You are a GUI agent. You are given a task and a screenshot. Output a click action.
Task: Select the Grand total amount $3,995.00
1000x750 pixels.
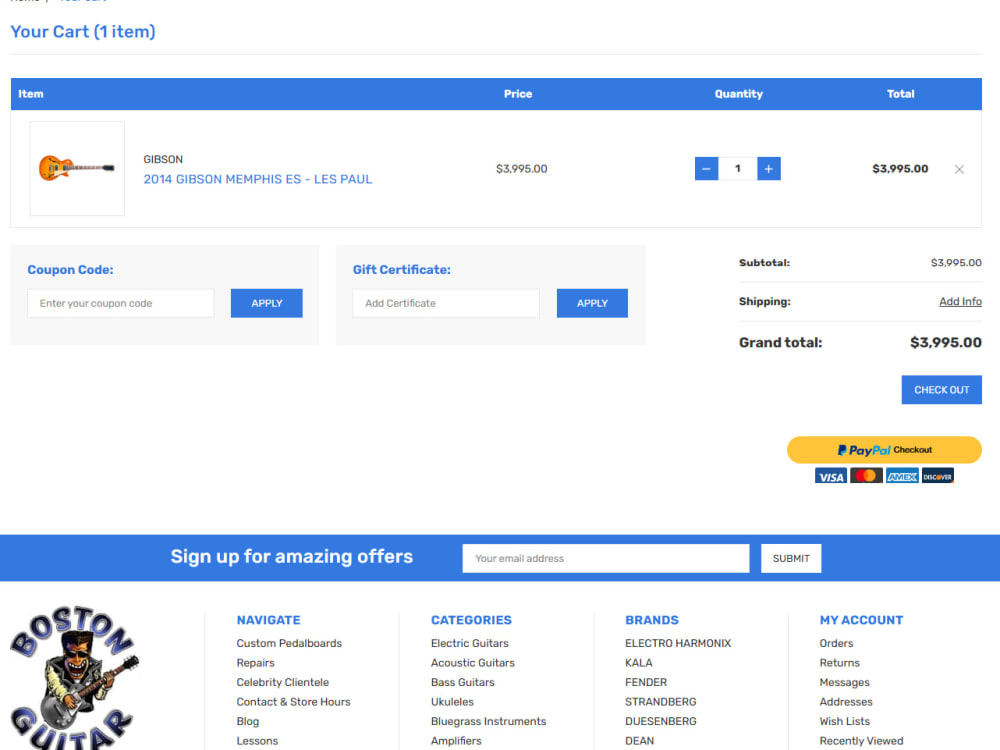(946, 342)
